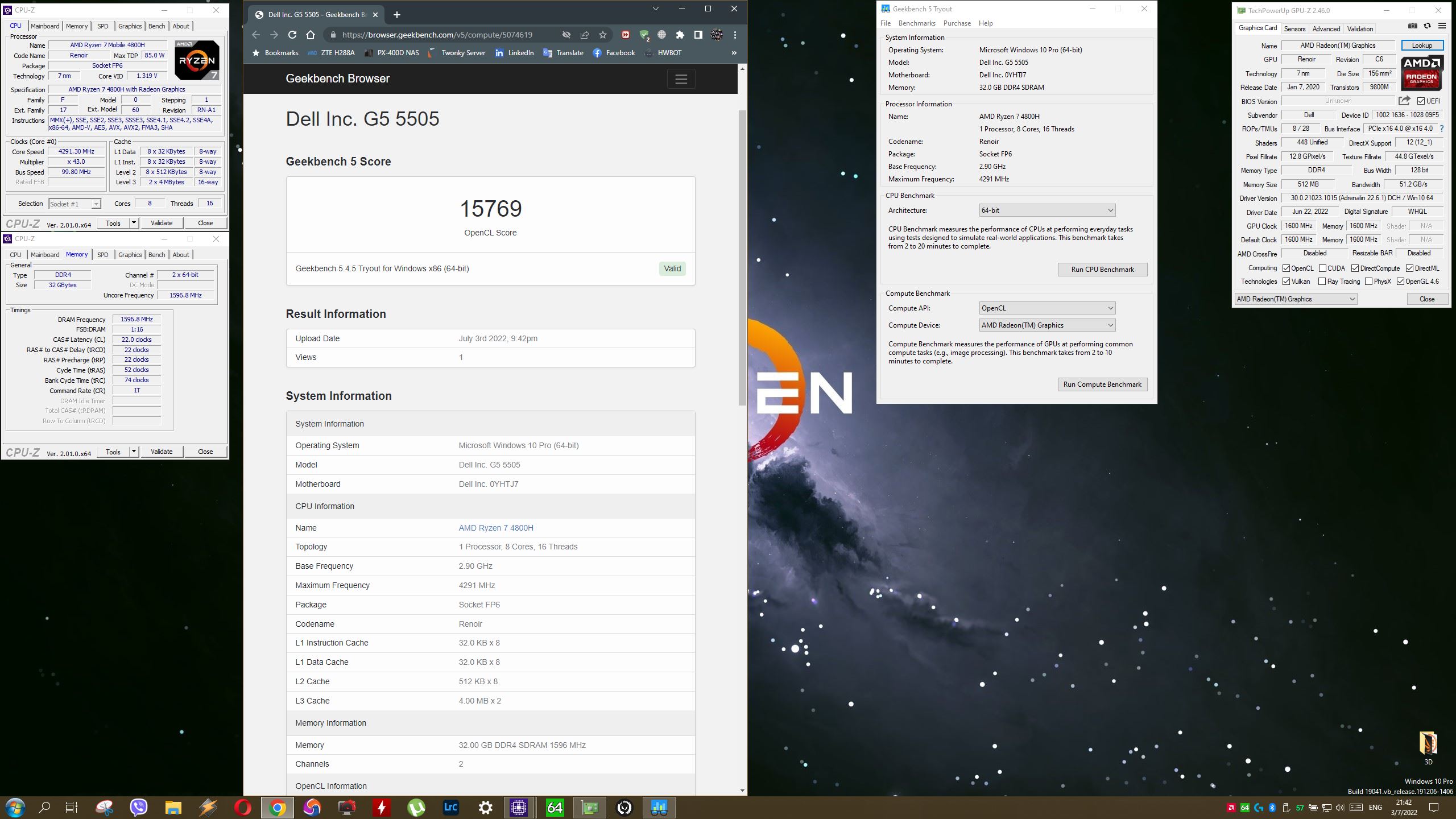Click the share page icon in address bar
The width and height of the screenshot is (1456, 819).
click(584, 35)
